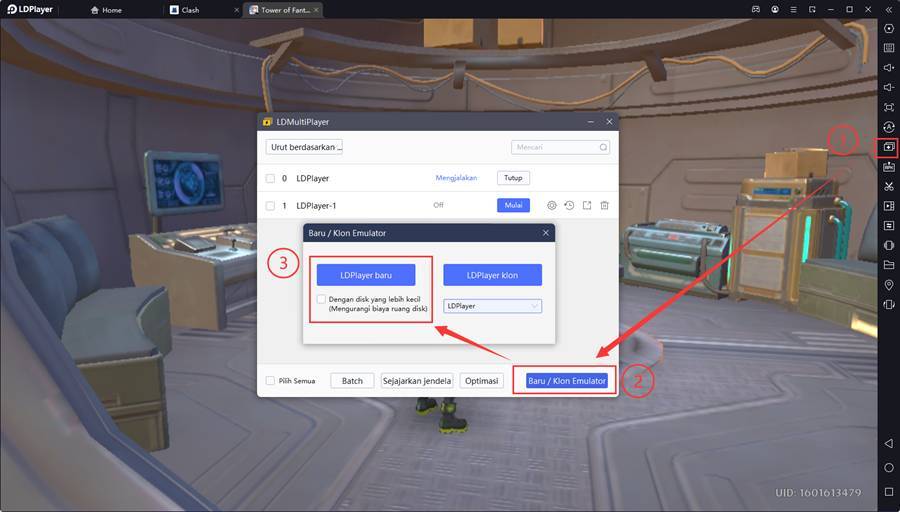
Task: Enable Dengan disk yang lebih kecil checkbox
Action: pyautogui.click(x=321, y=299)
